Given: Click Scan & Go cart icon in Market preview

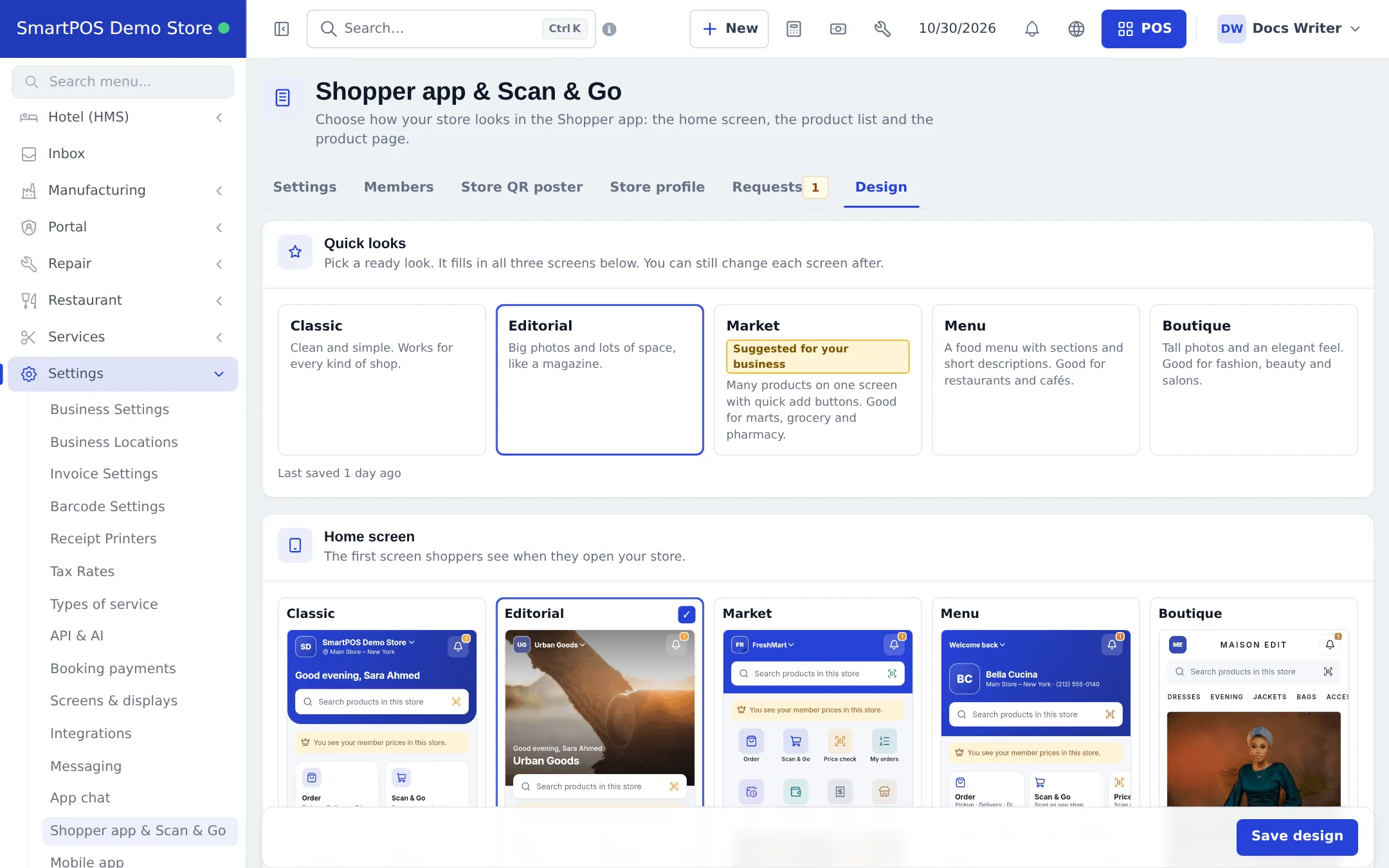Looking at the screenshot, I should [795, 741].
